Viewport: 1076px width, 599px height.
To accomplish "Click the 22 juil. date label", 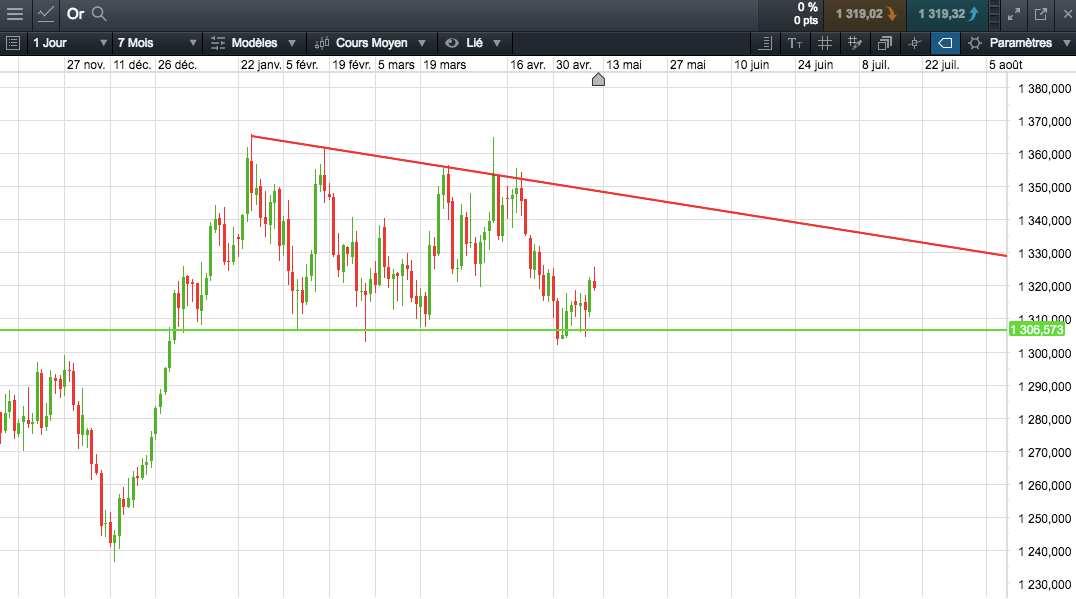I will (942, 64).
